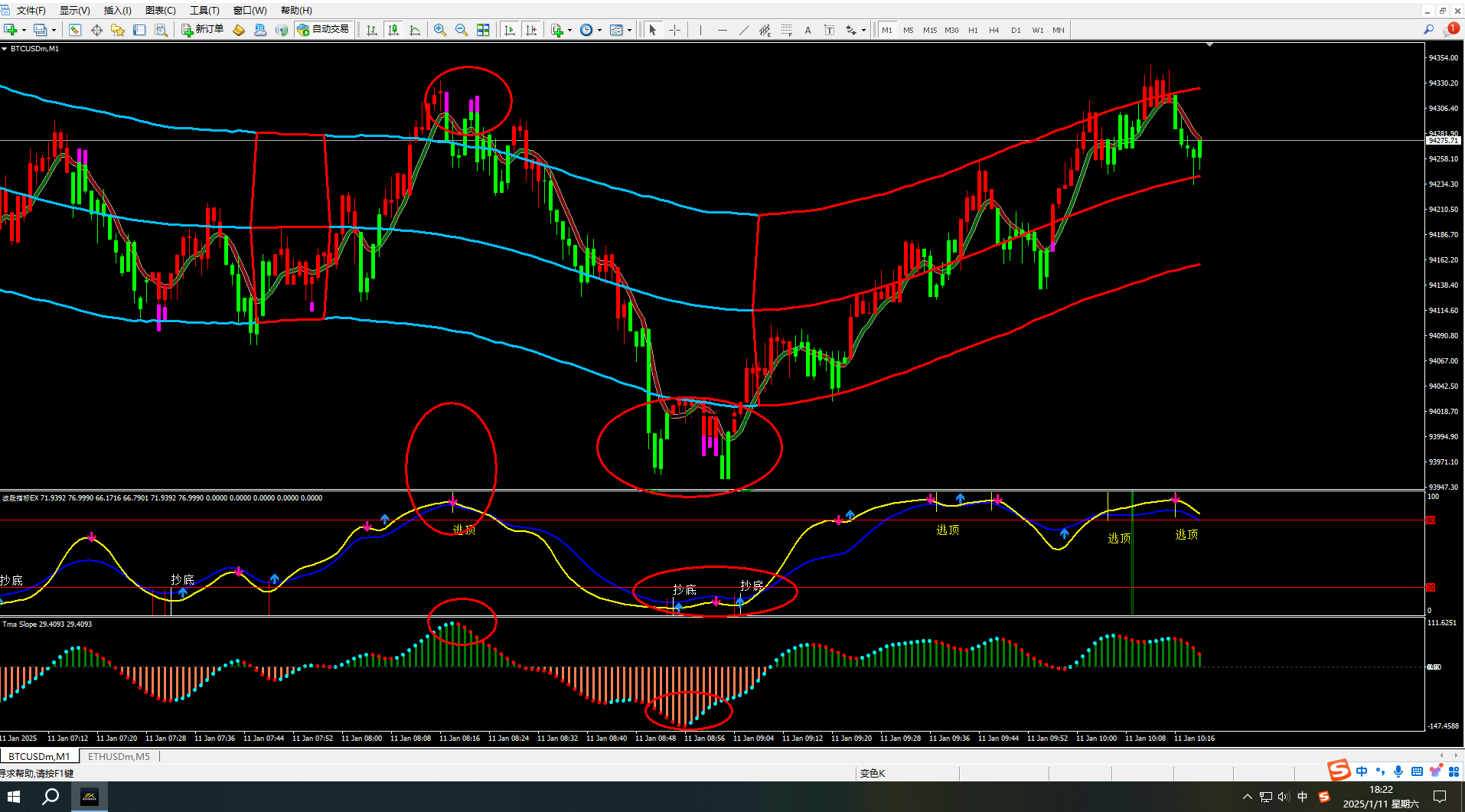Open the Strategy Tester magnifier icon
Screen dimensions: 1465x812
click(161, 30)
